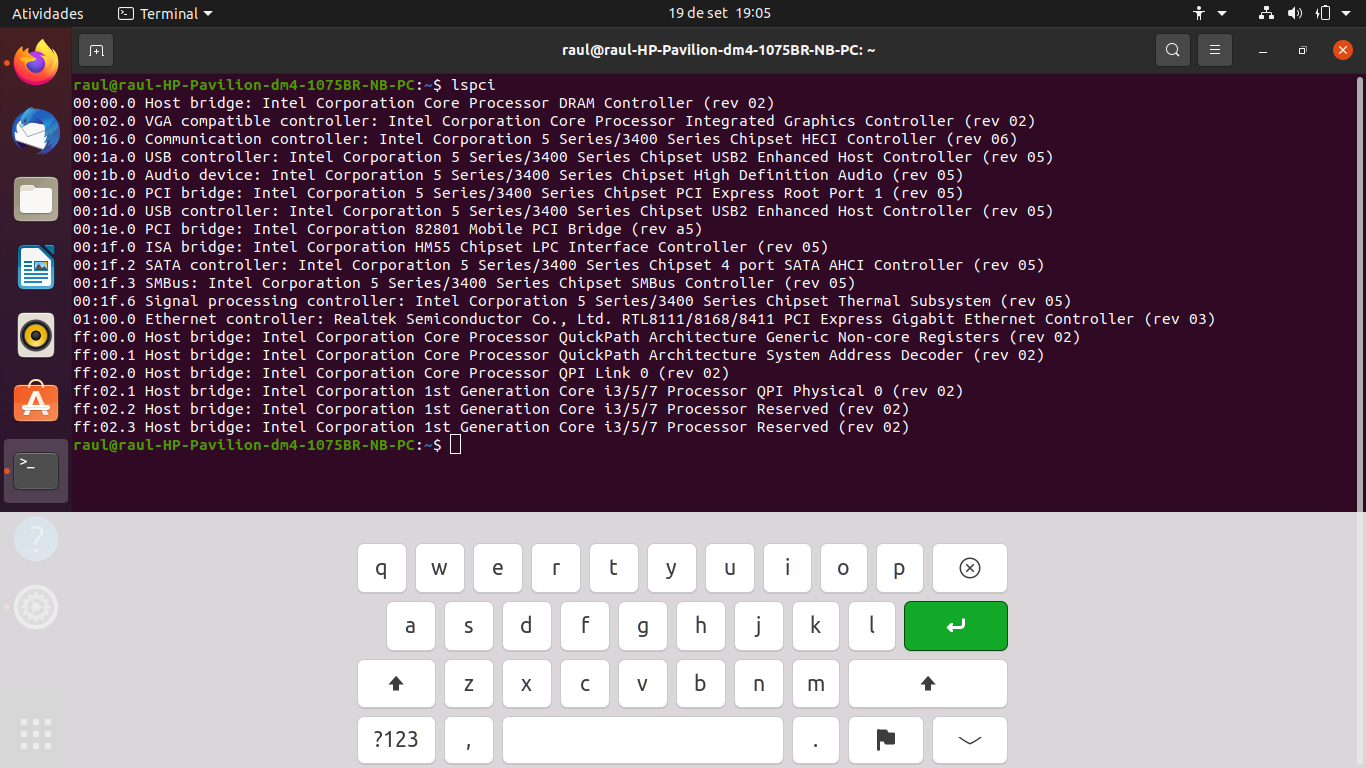Tap the q key

coord(381,568)
